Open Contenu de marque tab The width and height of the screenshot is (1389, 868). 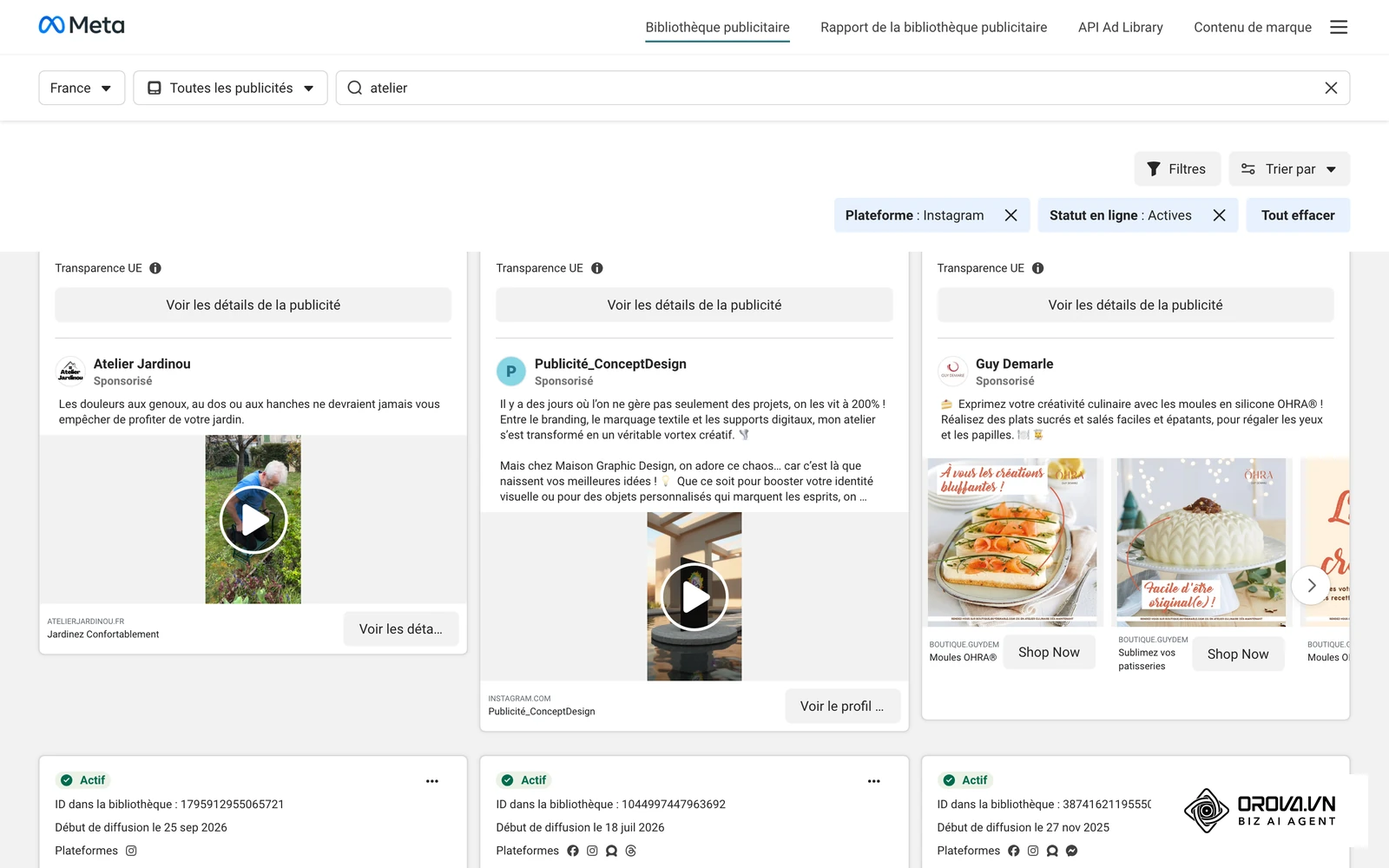point(1252,27)
